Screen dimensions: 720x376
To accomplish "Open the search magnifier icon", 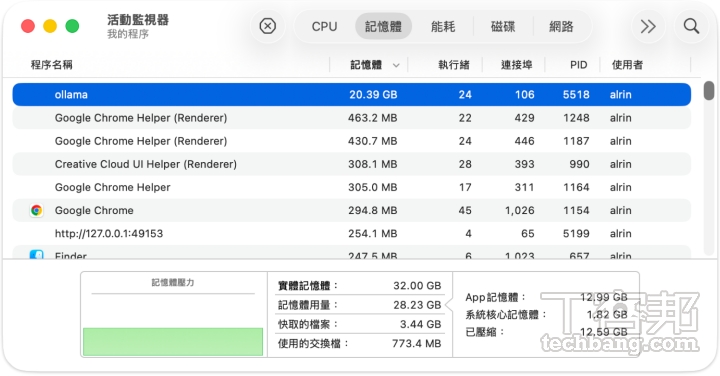I will coord(691,26).
